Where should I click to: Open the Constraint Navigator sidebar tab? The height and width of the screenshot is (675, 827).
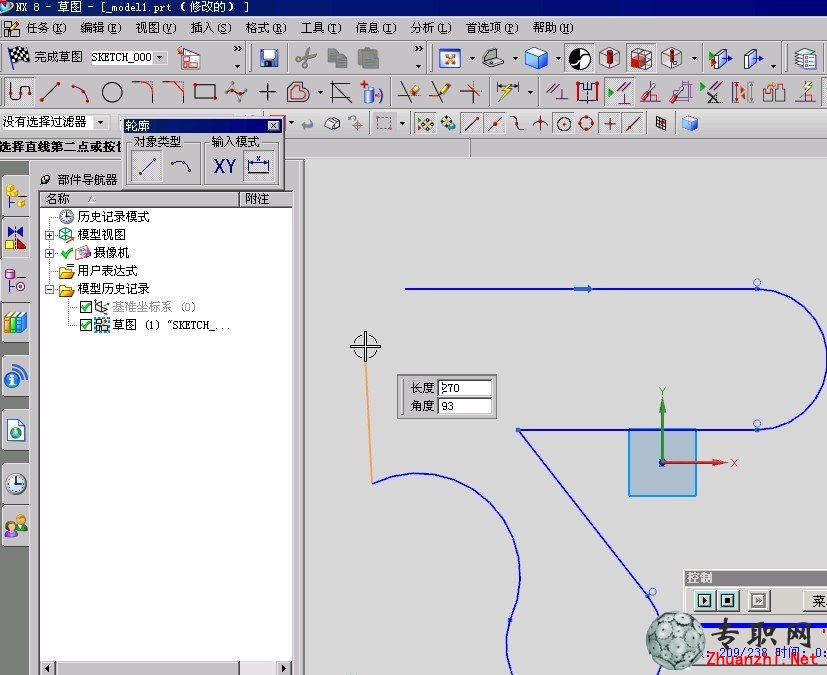click(16, 238)
